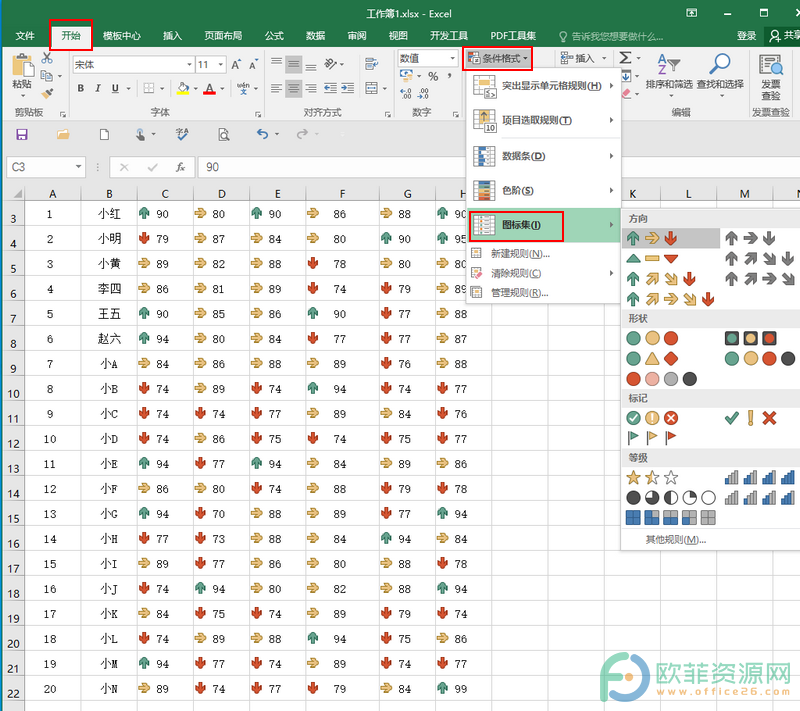Decrease font size with smaller A button
The height and width of the screenshot is (711, 800).
(x=253, y=65)
